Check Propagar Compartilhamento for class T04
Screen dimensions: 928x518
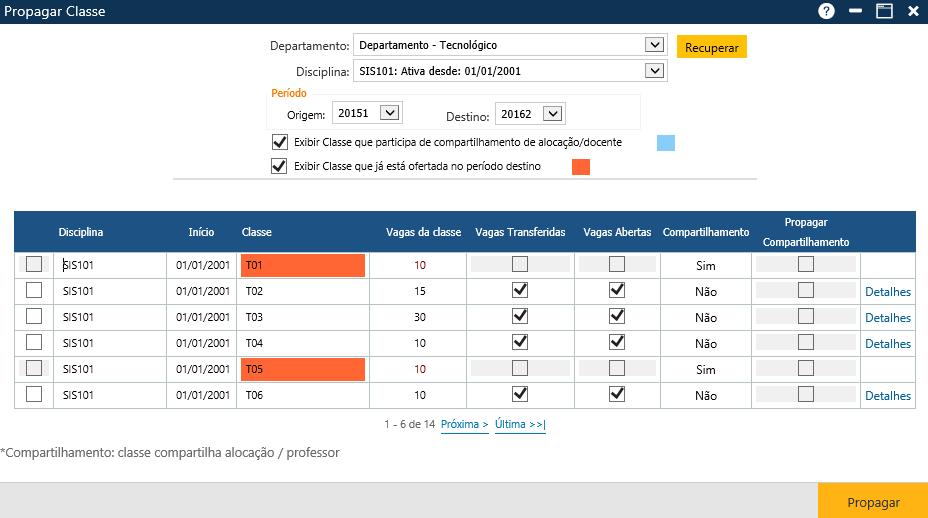[x=805, y=342]
